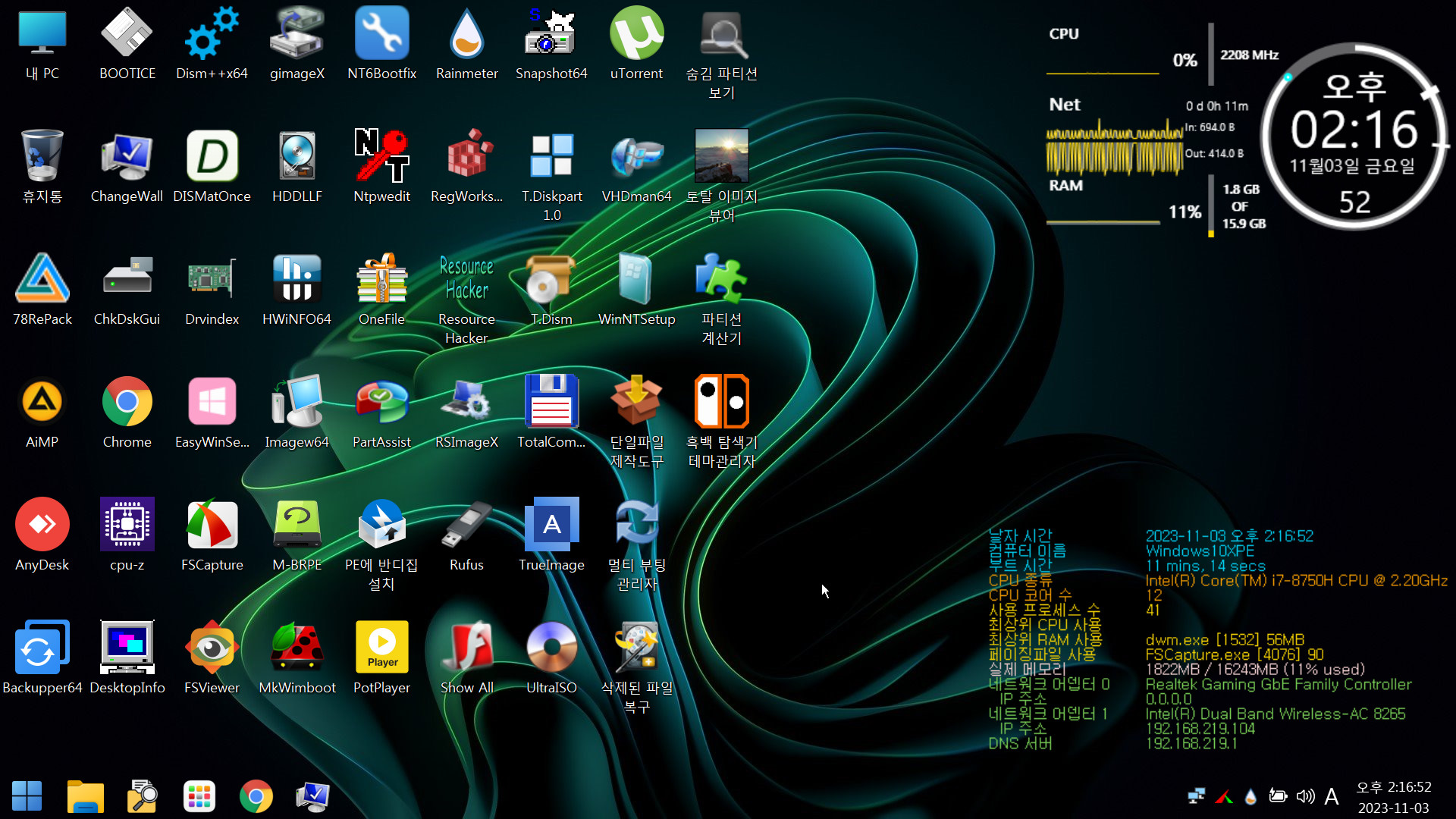Screen dimensions: 1456x819
Task: Select the FSCapture desktop icon
Action: pyautogui.click(x=212, y=535)
